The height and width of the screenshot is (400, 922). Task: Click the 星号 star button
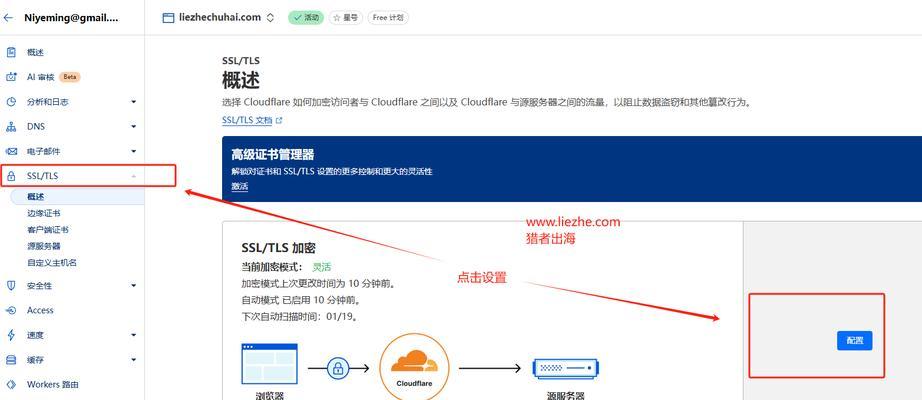[x=346, y=18]
